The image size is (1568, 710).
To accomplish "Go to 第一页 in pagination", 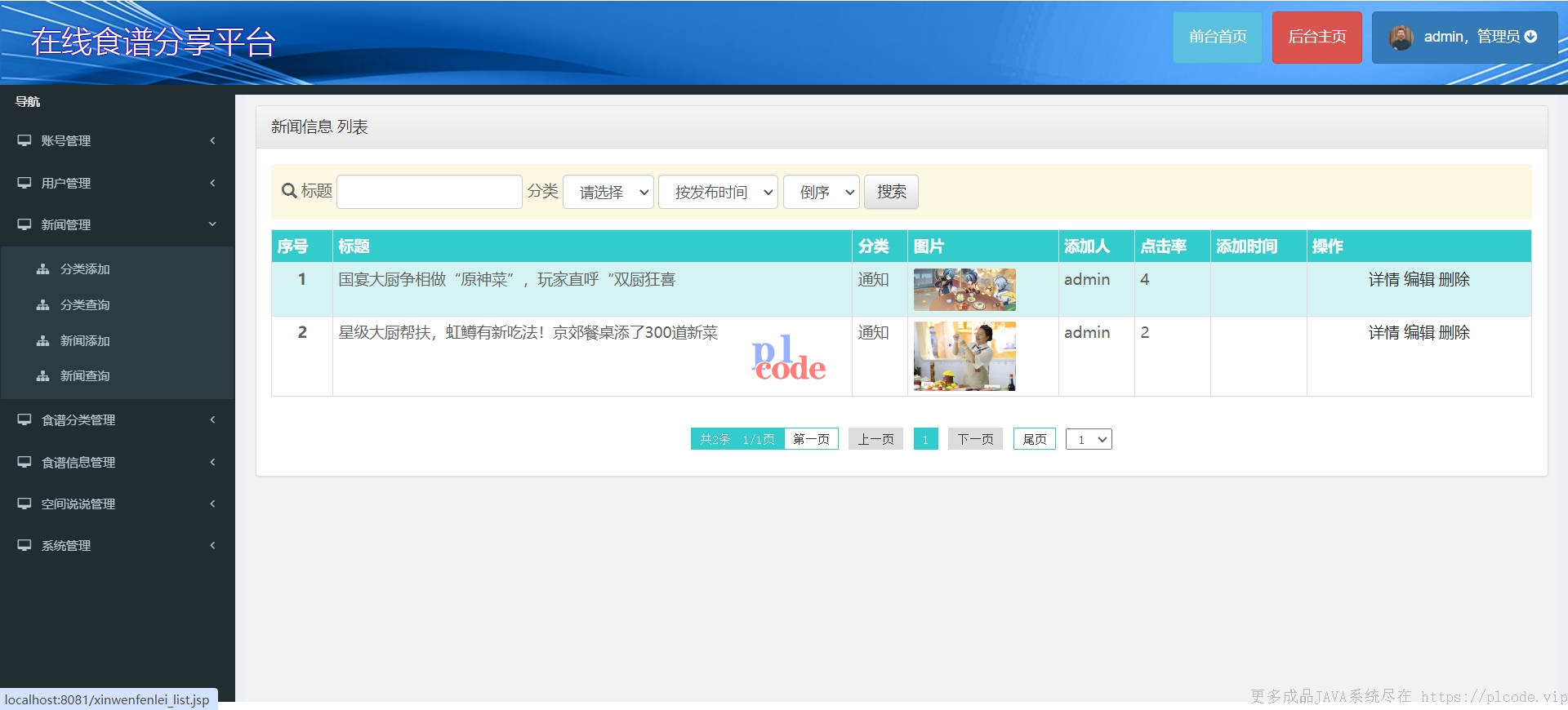I will coord(811,439).
